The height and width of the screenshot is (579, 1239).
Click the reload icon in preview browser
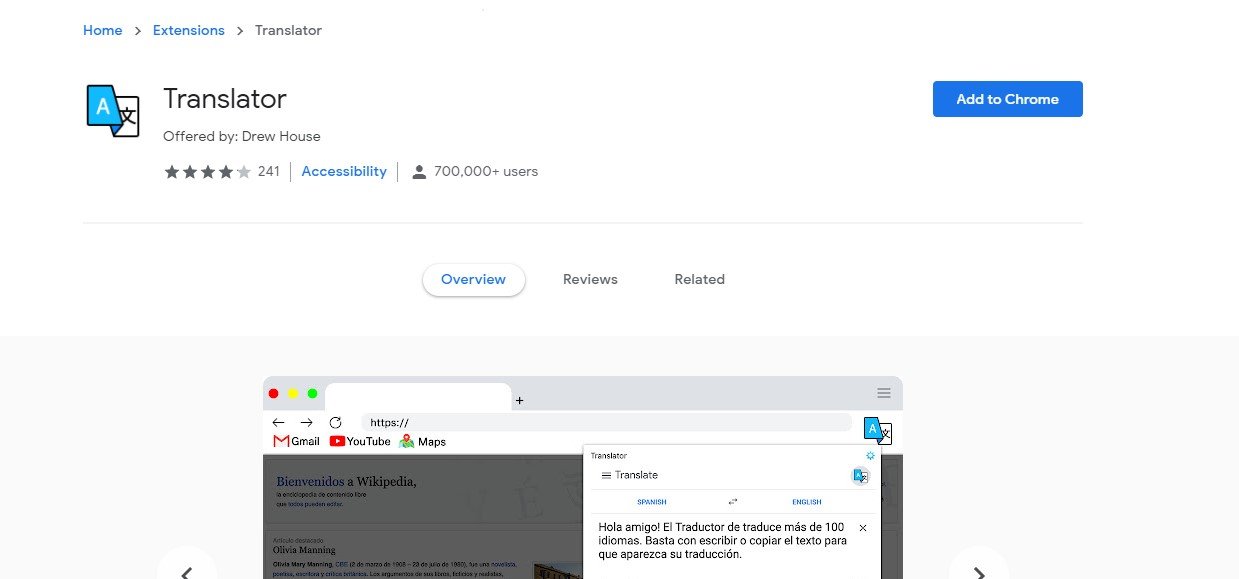tap(335, 423)
